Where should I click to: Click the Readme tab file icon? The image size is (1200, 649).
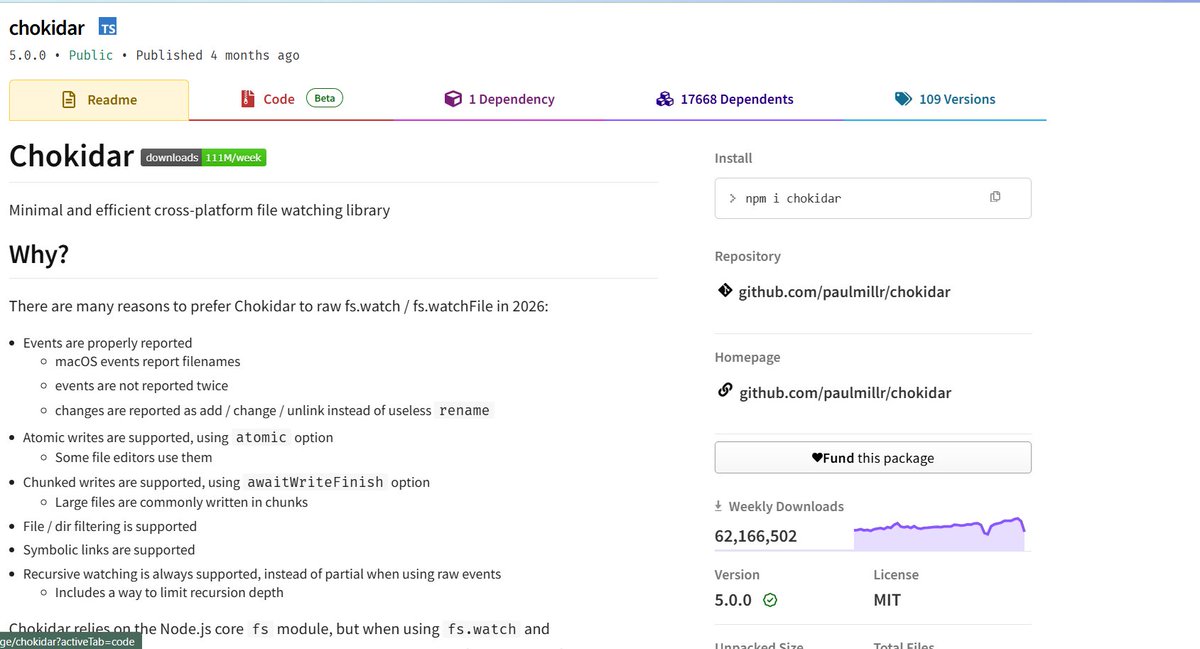[x=69, y=100]
